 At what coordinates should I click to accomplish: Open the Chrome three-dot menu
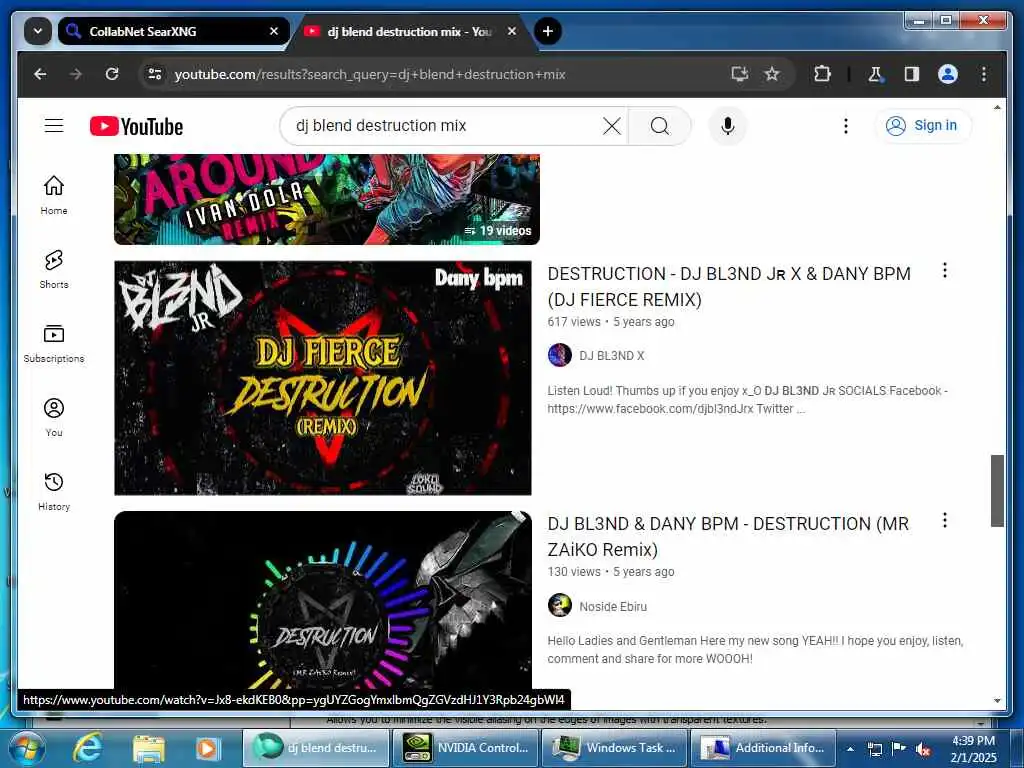pos(984,74)
